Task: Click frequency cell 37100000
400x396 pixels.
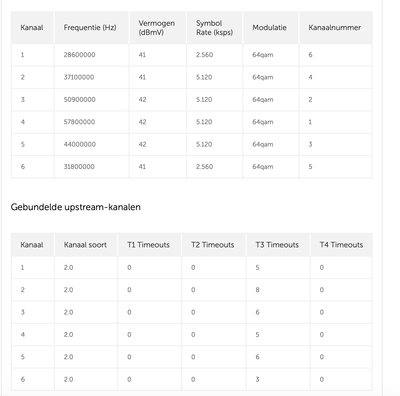Action: click(79, 77)
